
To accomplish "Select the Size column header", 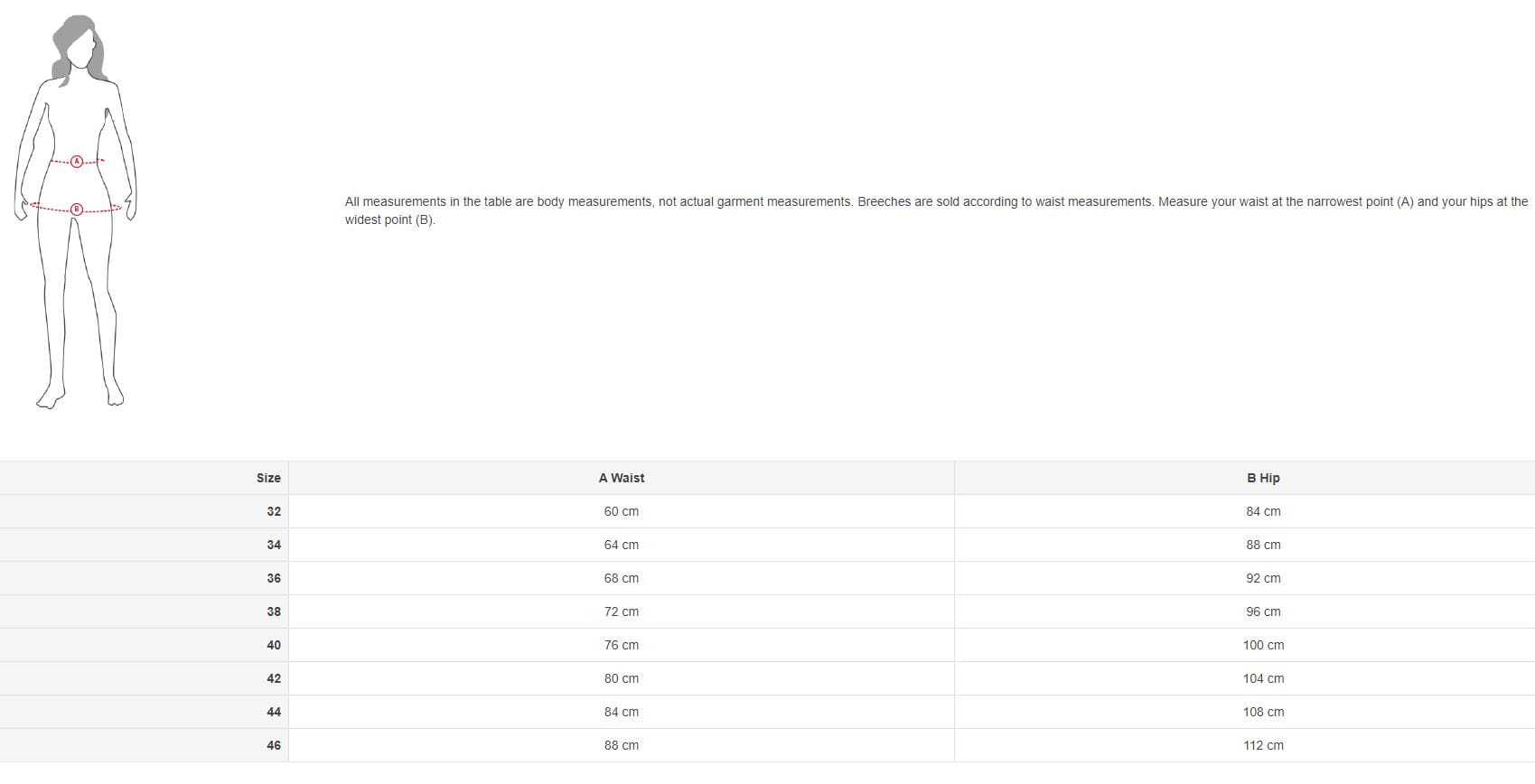I will pos(268,478).
